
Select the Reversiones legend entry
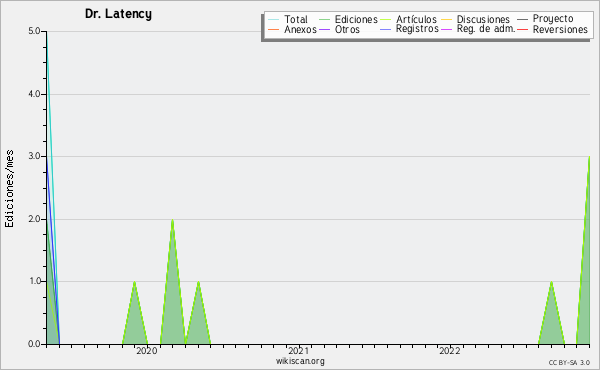(x=552, y=29)
